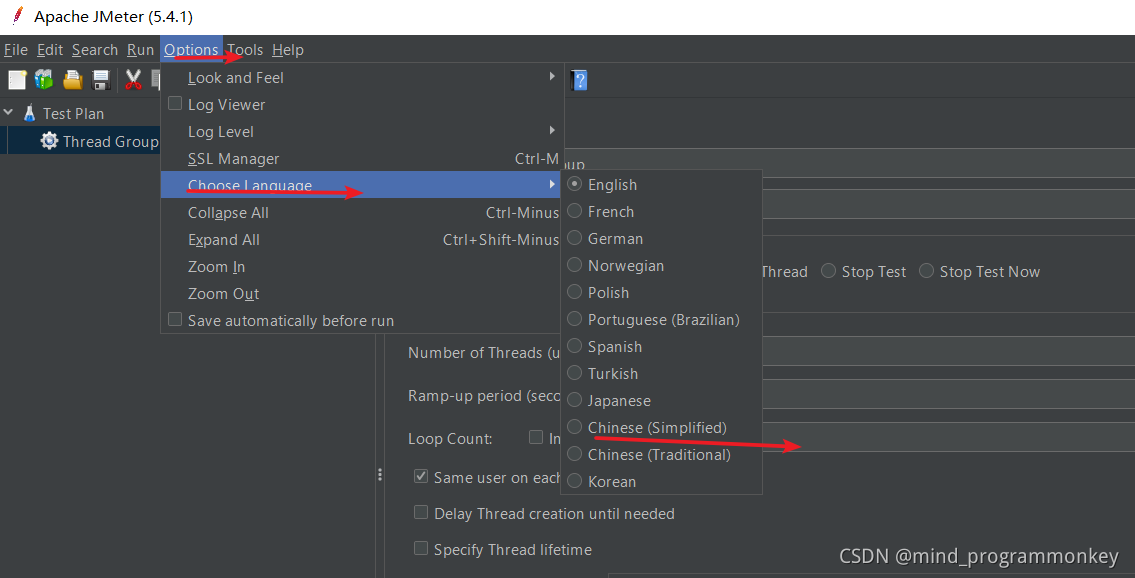Choose Collapse All in Options menu
The image size is (1135, 578).
(x=362, y=213)
